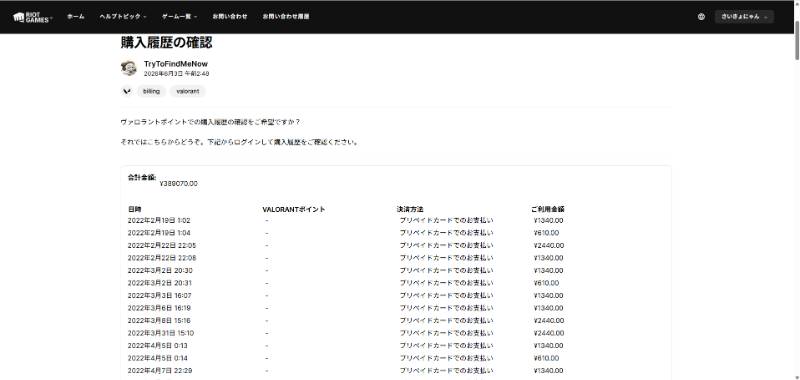Click the date 2022年3月31日 15:10
The height and width of the screenshot is (380, 800).
(x=161, y=333)
